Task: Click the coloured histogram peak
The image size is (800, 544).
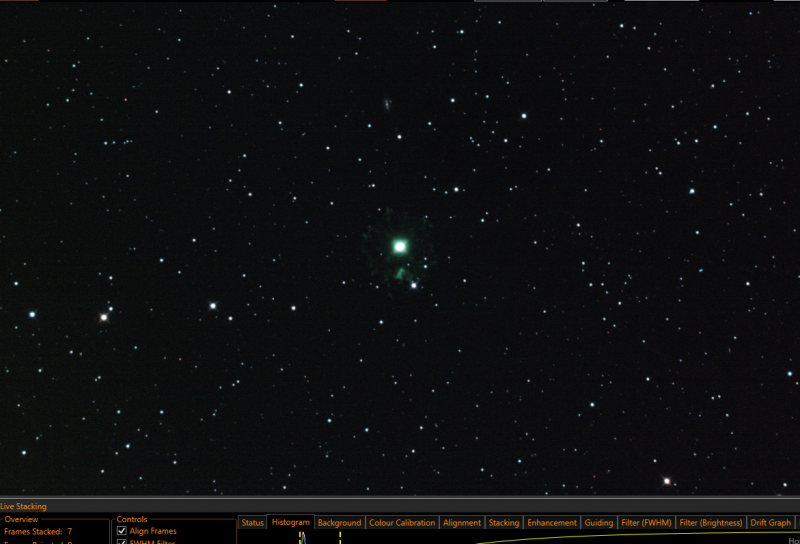Action: point(303,537)
